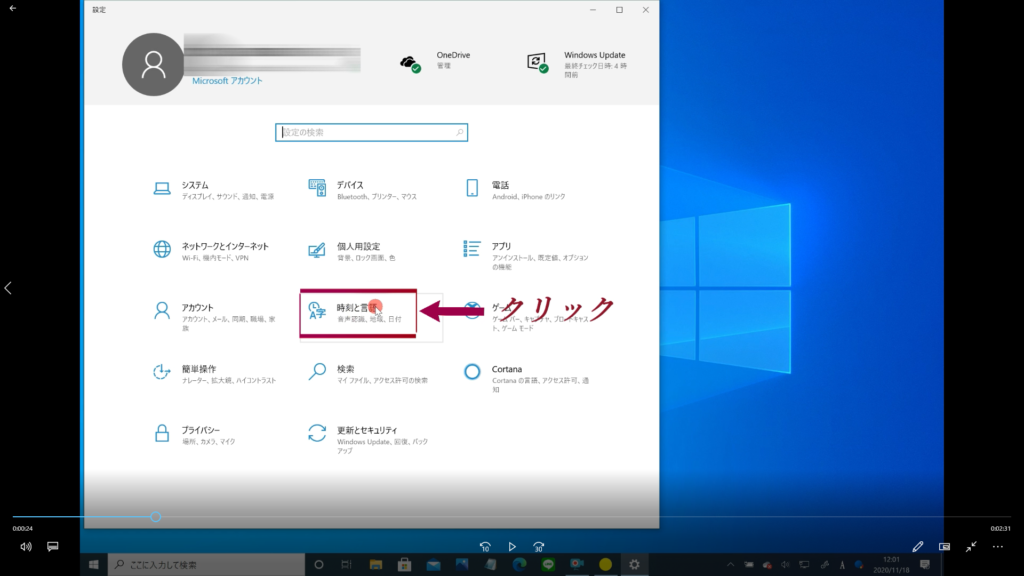Image resolution: width=1024 pixels, height=576 pixels.
Task: Click the back arrow at top left
Action: (12, 8)
